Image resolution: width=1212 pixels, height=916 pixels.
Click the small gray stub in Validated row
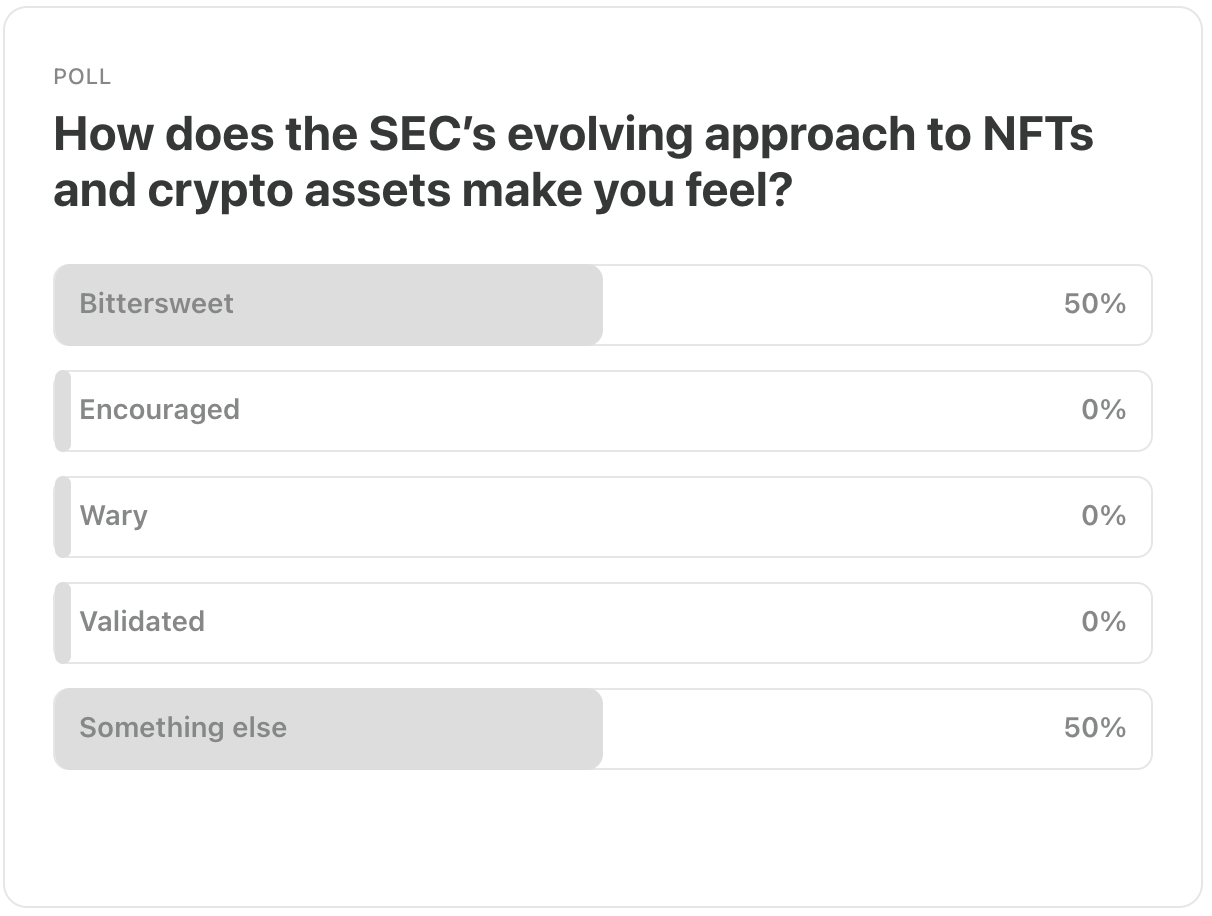62,623
